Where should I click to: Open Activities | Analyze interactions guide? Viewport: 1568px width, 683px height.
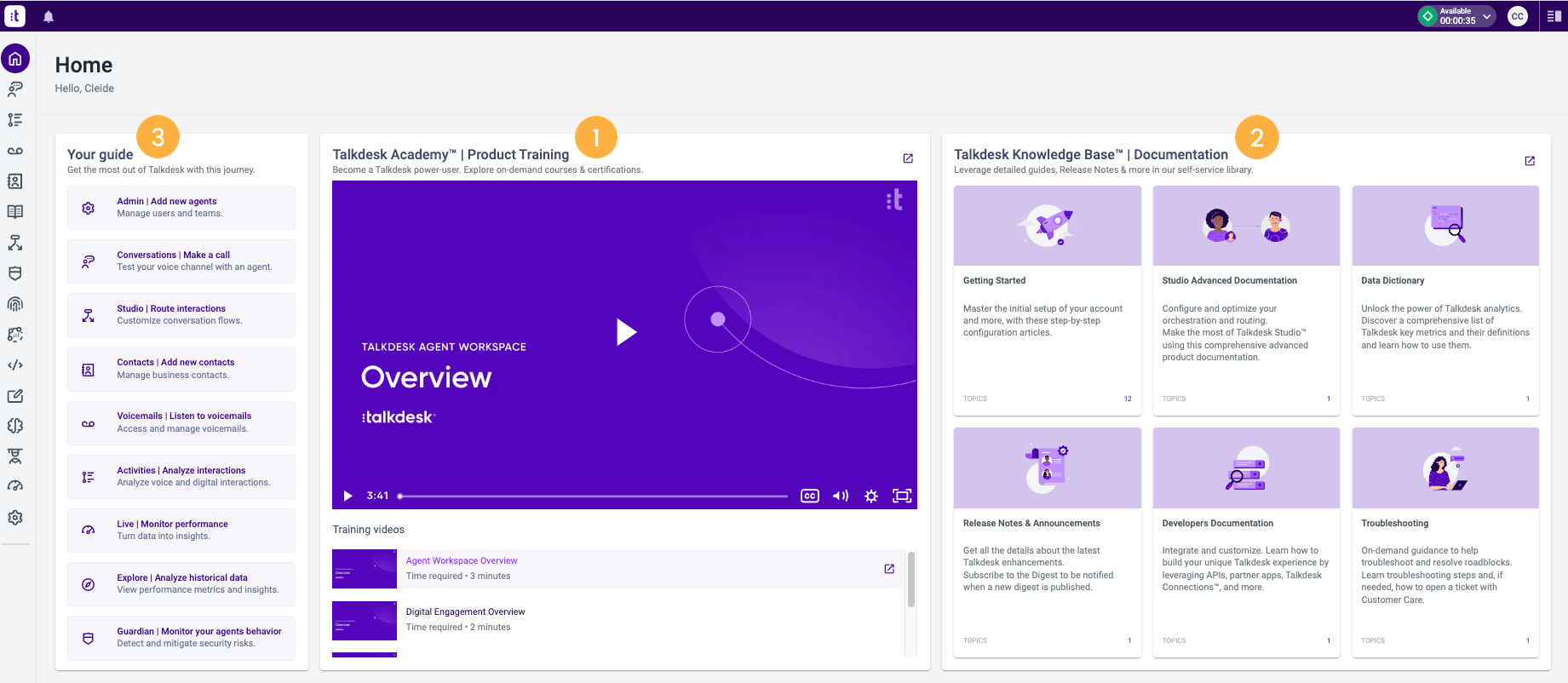[181, 477]
